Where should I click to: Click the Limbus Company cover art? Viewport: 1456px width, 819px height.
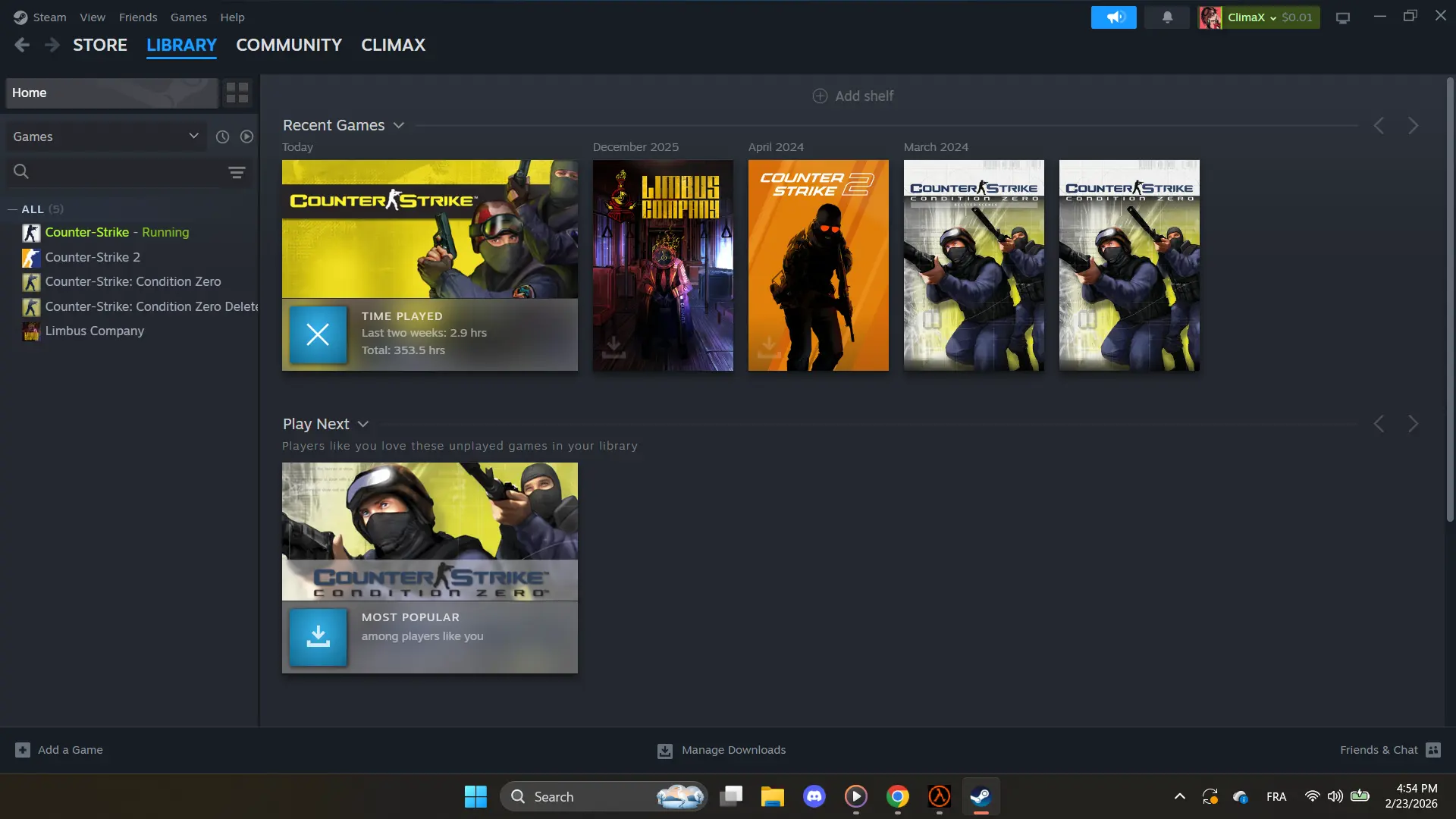pos(663,265)
